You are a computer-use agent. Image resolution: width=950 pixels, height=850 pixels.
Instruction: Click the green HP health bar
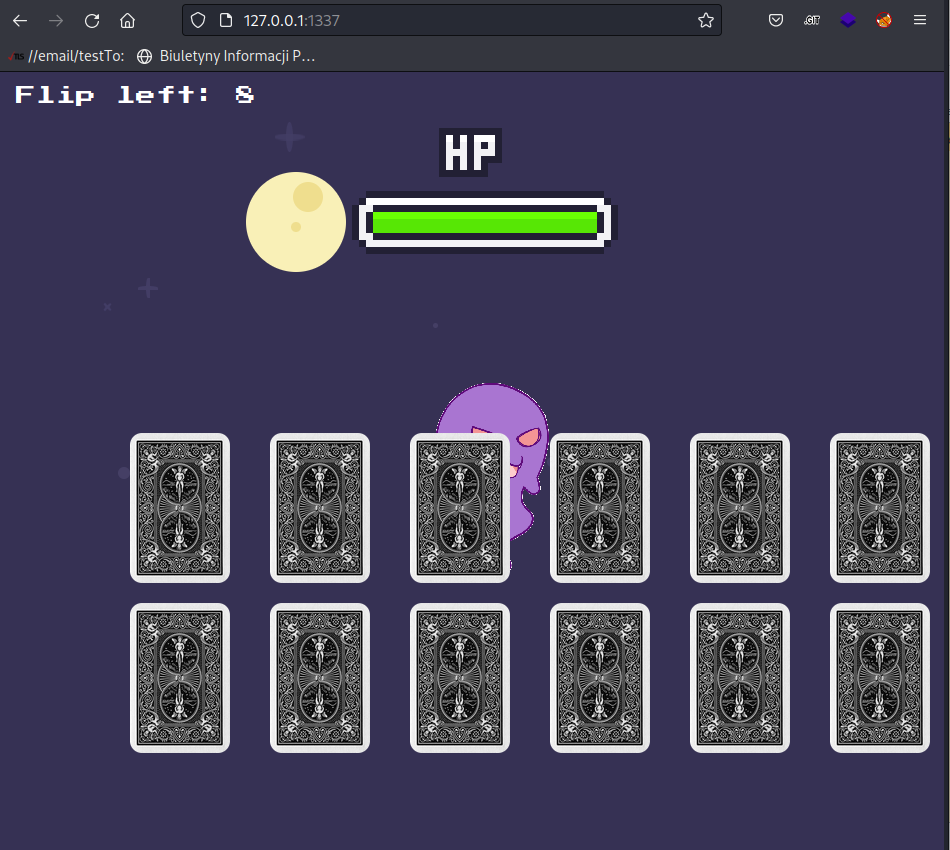point(485,222)
